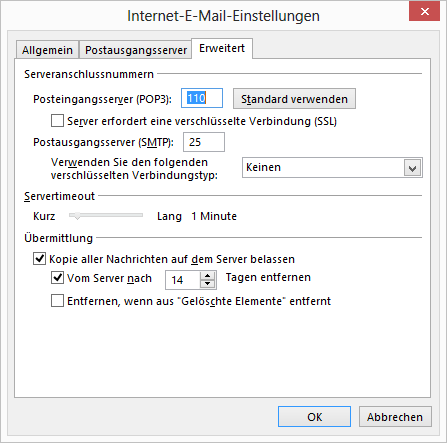Uncheck Kopie aller Nachrichten auf dem Server belassen
This screenshot has width=447, height=443.
tap(39, 258)
